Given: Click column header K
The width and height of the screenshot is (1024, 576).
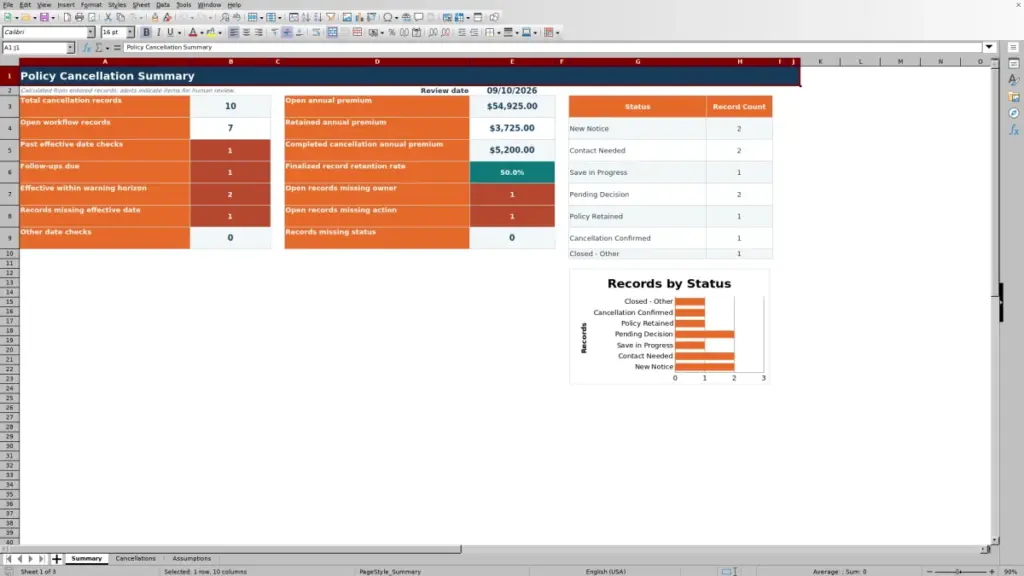Looking at the screenshot, I should (820, 61).
